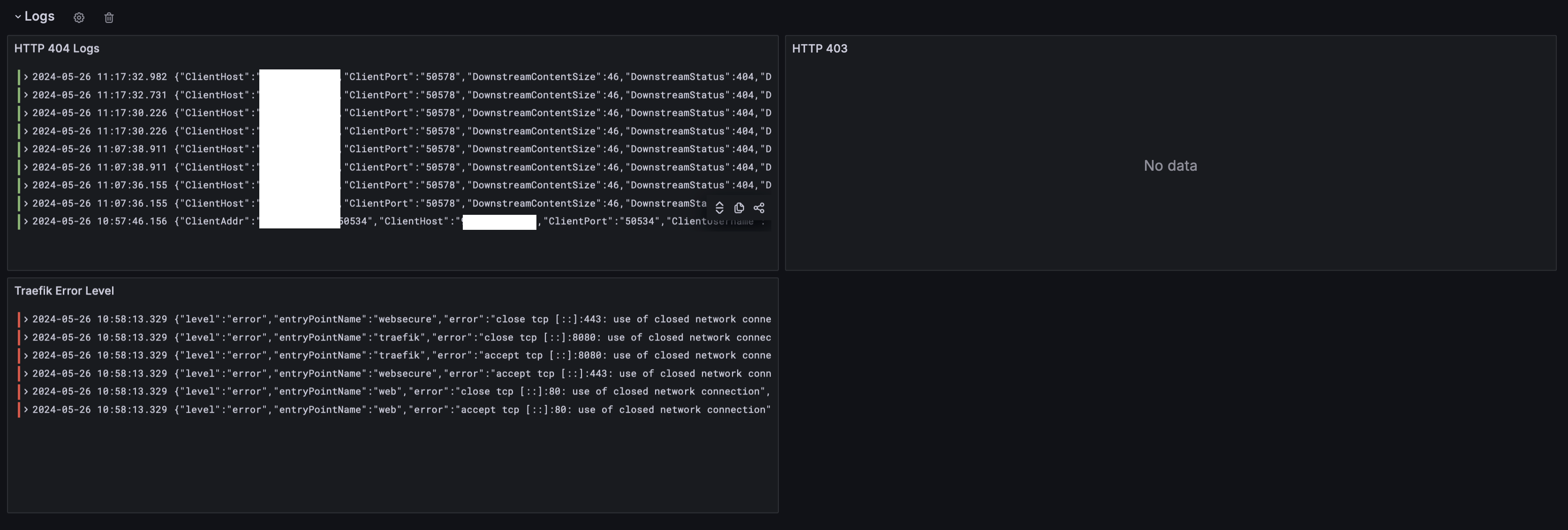This screenshot has width=1568, height=530.
Task: Open the Traefik Error Level panel title
Action: (64, 291)
